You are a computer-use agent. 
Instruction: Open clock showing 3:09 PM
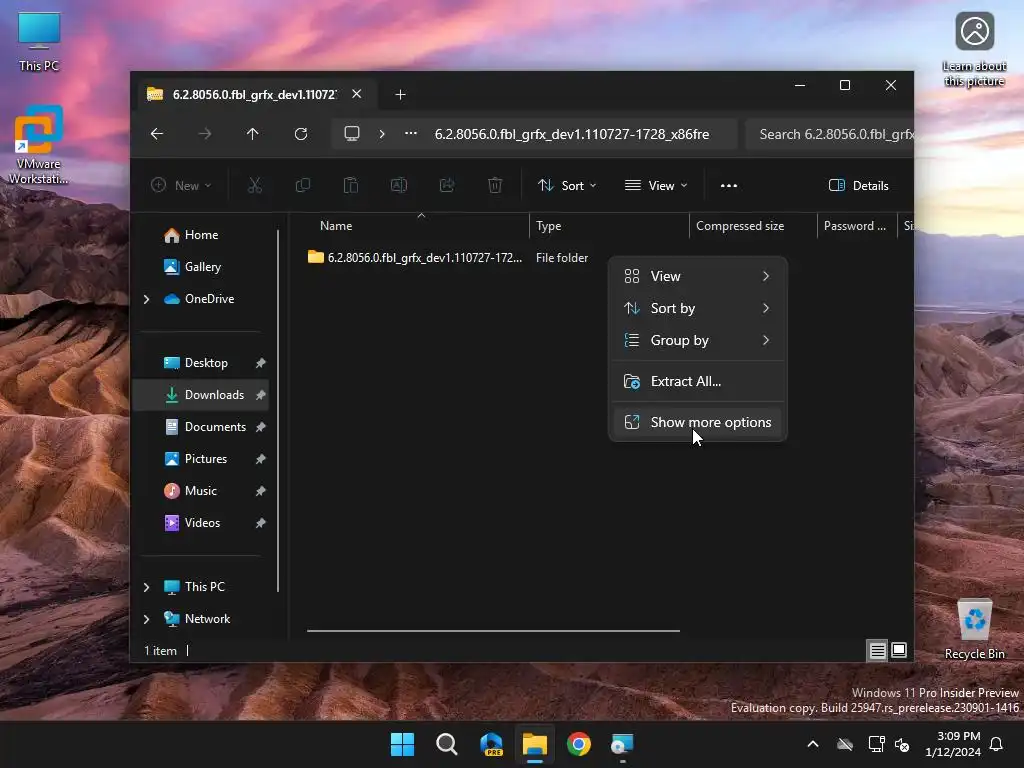pos(953,744)
